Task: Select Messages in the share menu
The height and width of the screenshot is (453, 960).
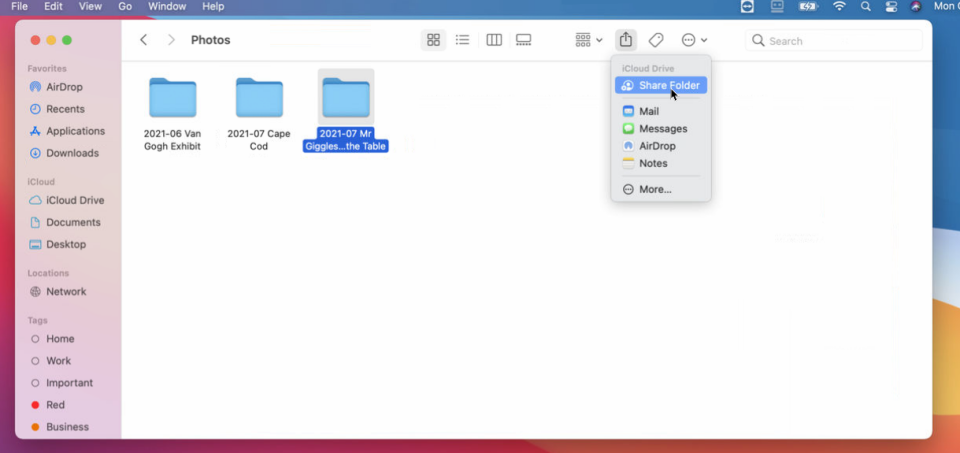Action: tap(662, 129)
